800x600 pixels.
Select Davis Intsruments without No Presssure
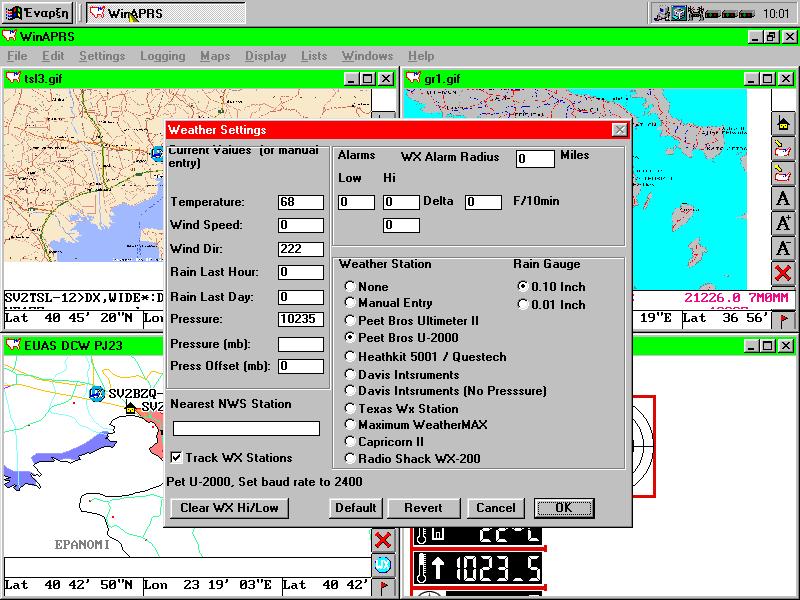[402, 374]
